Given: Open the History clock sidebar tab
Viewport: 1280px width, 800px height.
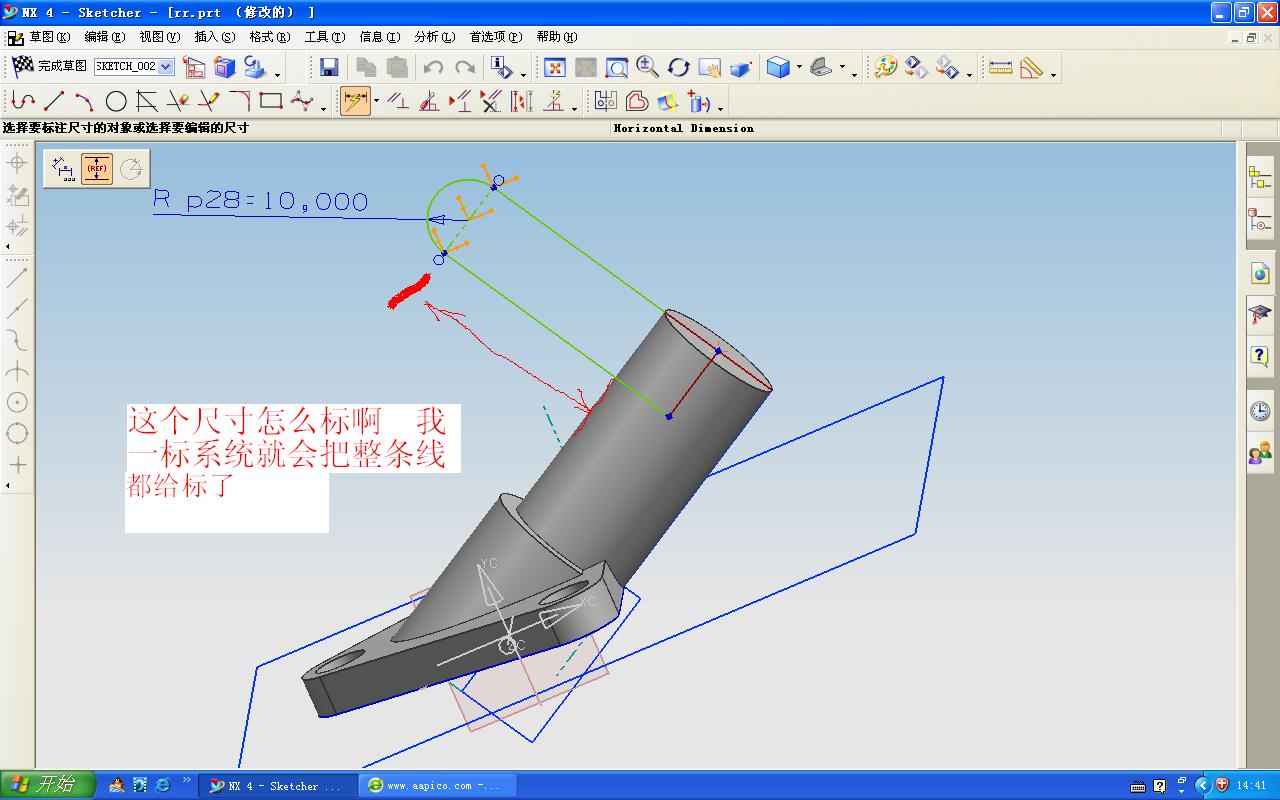Looking at the screenshot, I should [1260, 410].
